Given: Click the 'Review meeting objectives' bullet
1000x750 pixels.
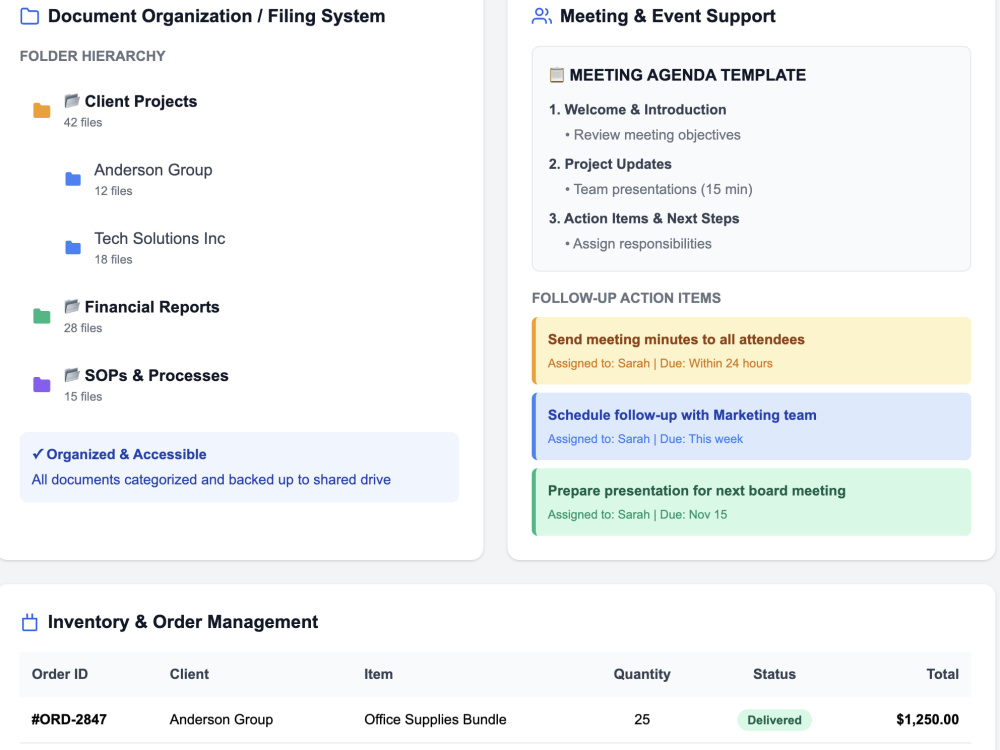Looking at the screenshot, I should (x=652, y=135).
